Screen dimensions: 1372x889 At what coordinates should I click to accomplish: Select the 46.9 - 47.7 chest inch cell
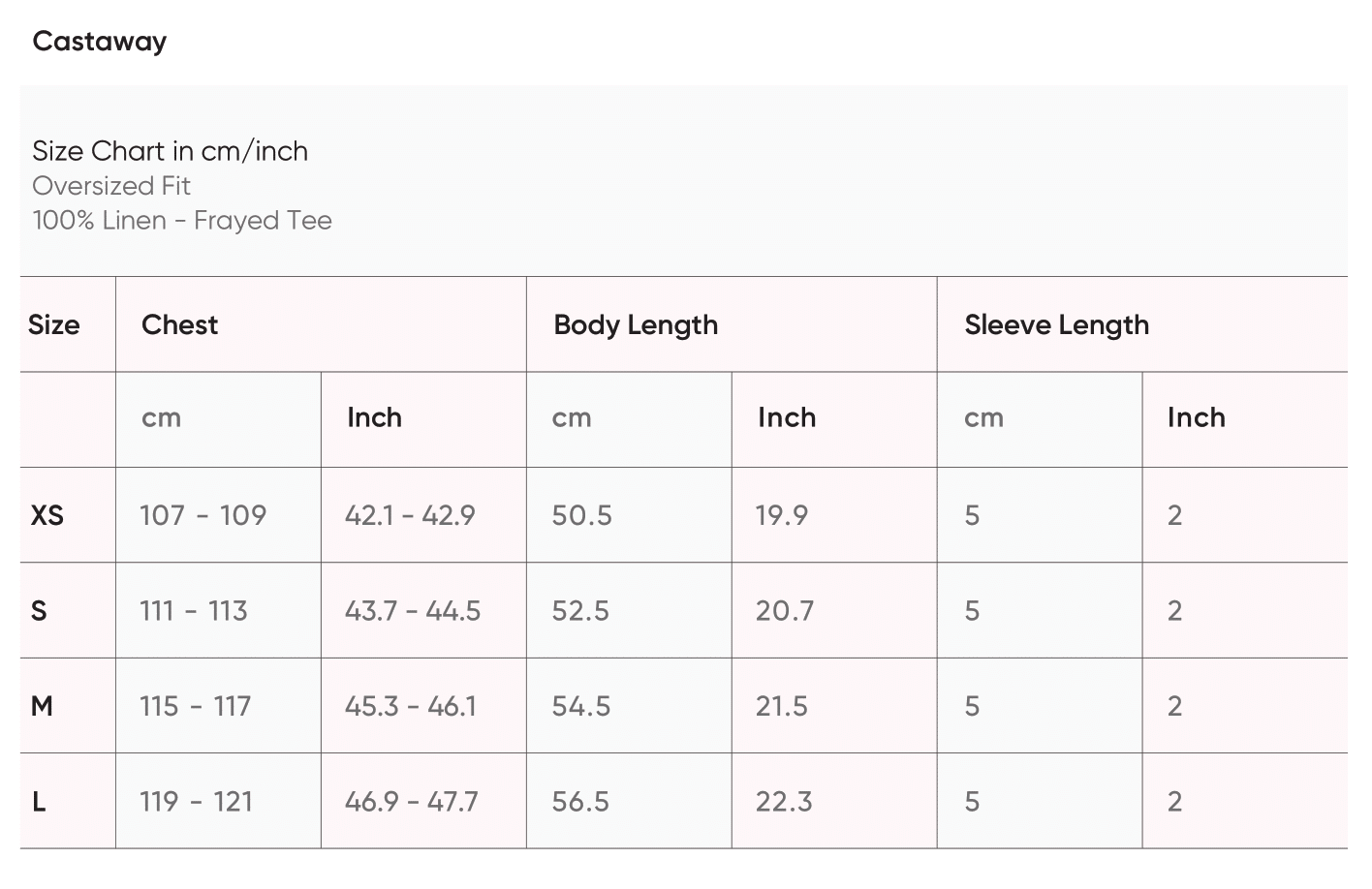pyautogui.click(x=412, y=802)
